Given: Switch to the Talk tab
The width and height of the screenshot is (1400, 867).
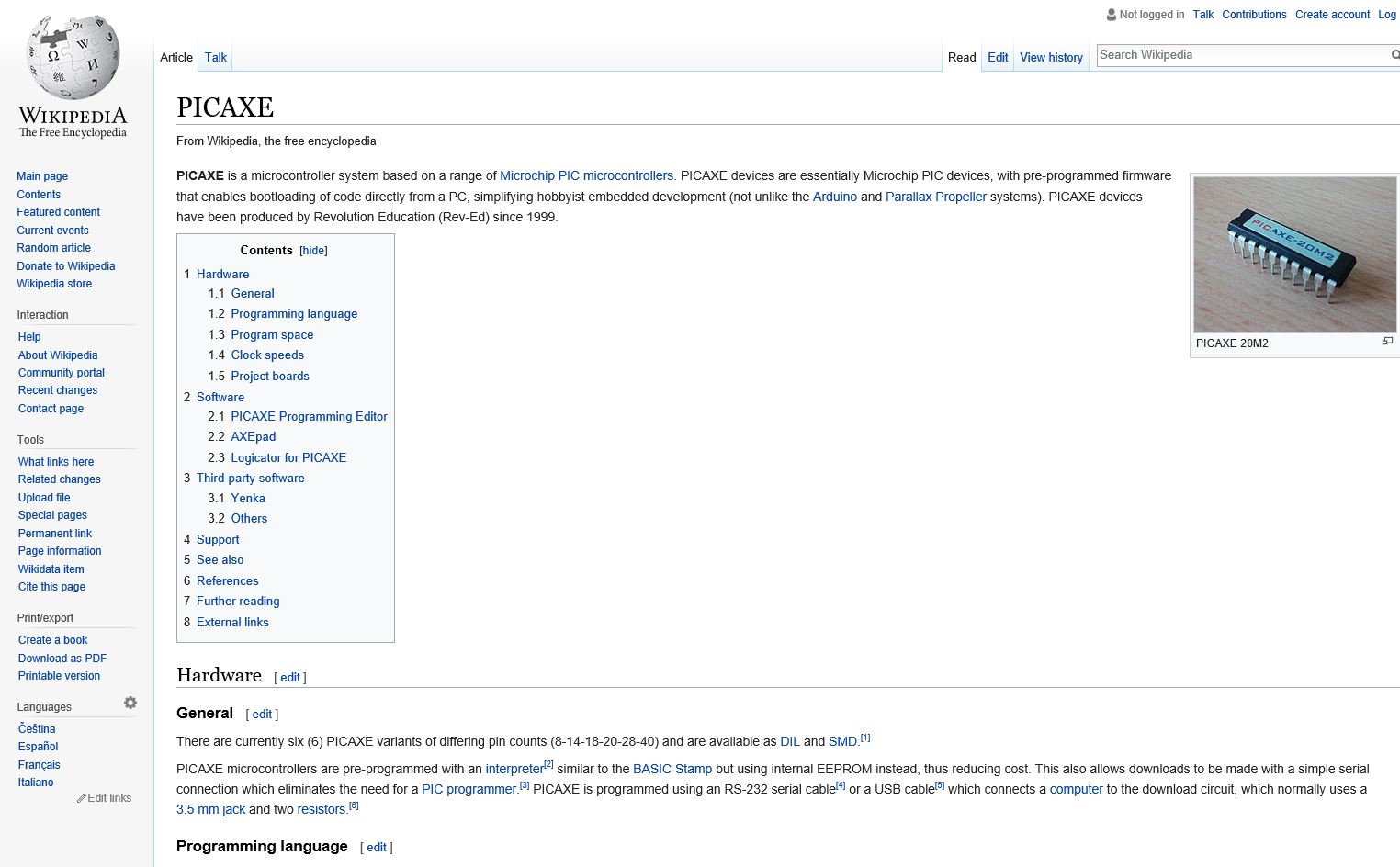Looking at the screenshot, I should [x=216, y=57].
